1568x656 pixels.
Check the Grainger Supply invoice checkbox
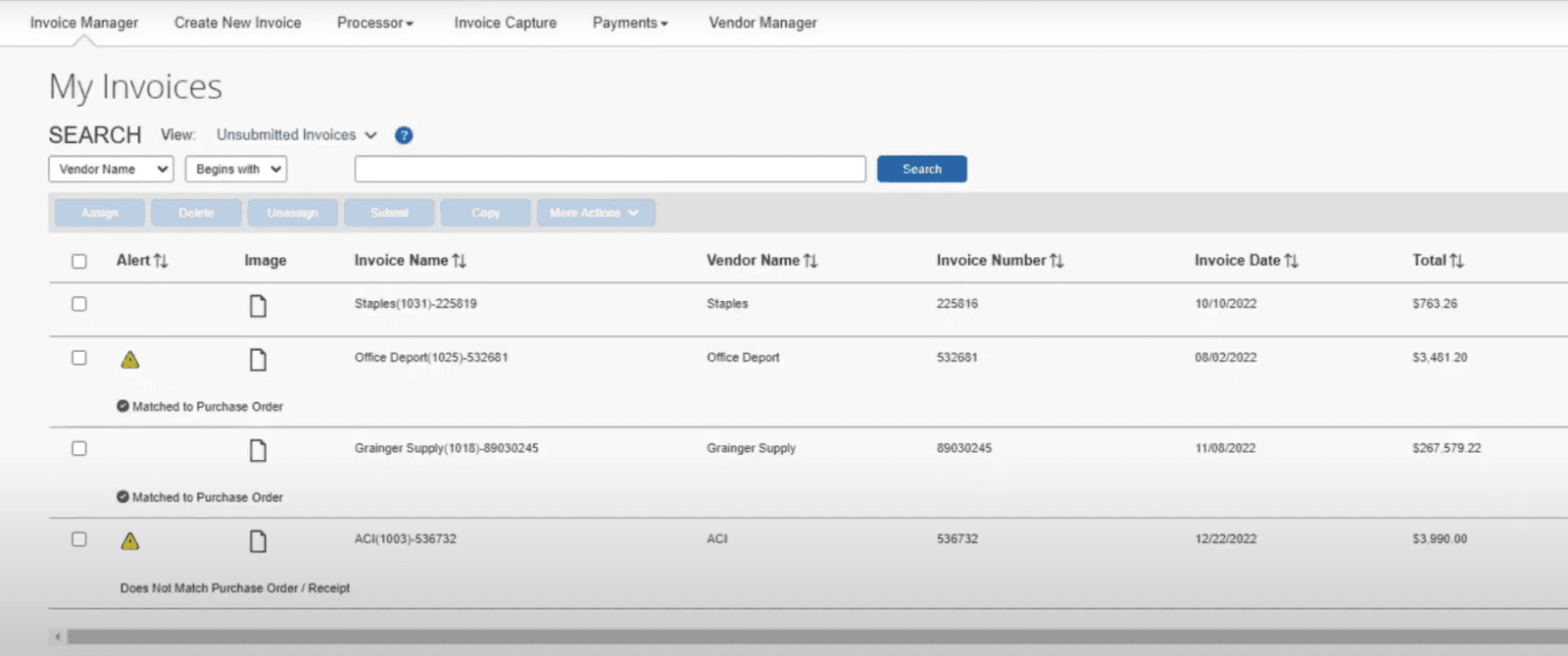(x=79, y=448)
